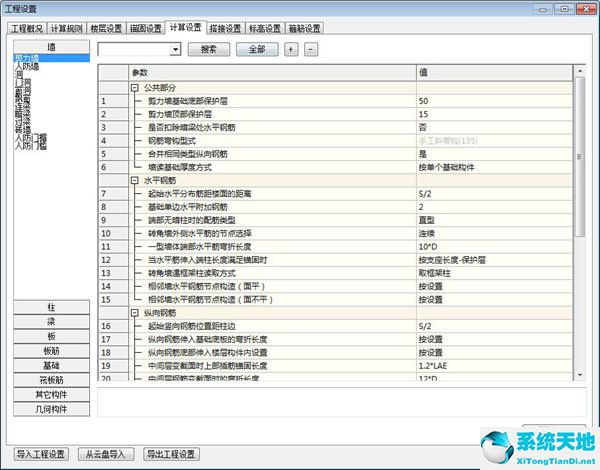Select row 合并相同类型纵向钢筋
Screen dimensions: 600x470
(335, 154)
